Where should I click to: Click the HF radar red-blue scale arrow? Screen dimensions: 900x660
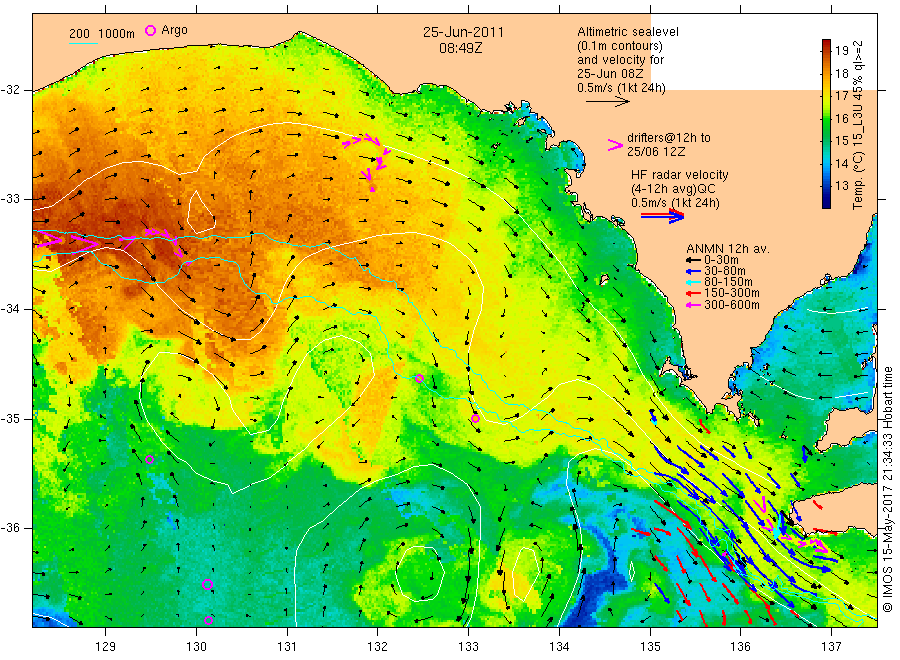tap(662, 216)
